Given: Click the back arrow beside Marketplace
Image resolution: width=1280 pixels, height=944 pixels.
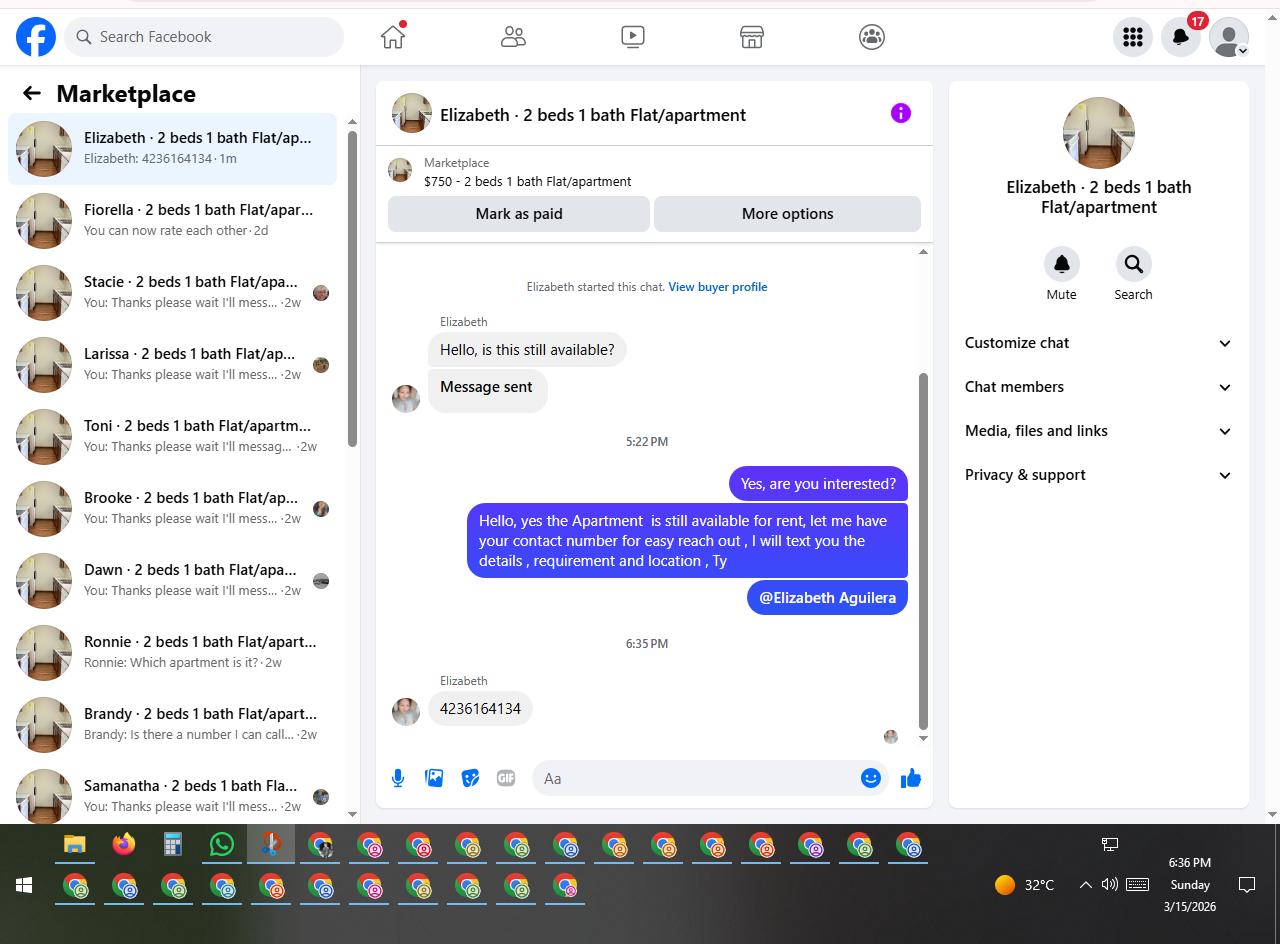Looking at the screenshot, I should coord(32,93).
